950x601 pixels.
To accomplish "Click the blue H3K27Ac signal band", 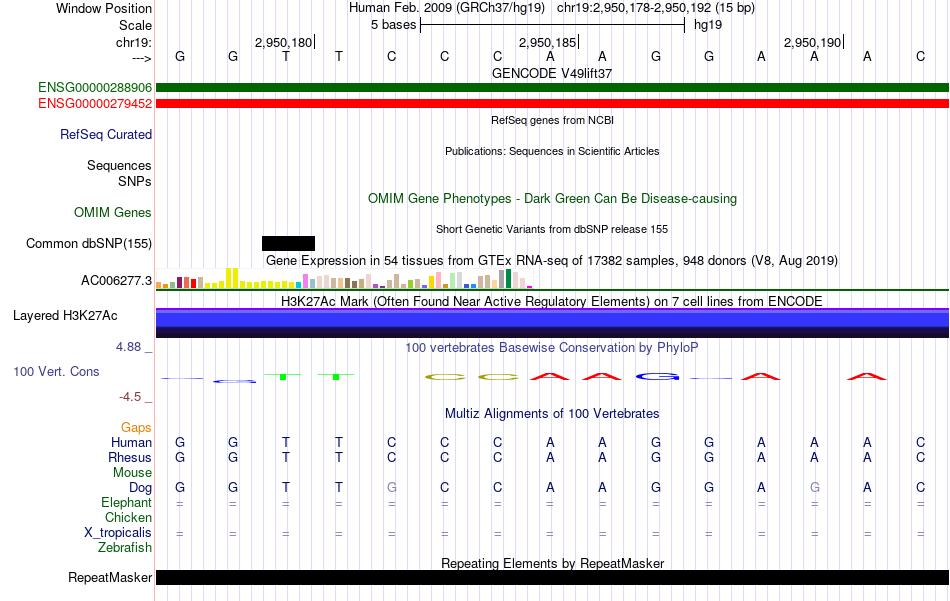I will (552, 323).
